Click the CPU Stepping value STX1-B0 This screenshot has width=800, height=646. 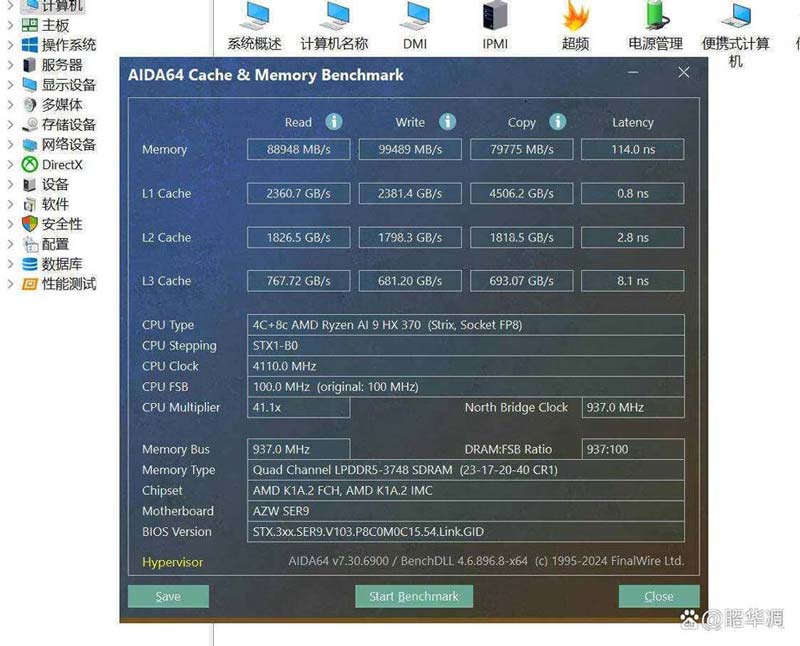466,345
